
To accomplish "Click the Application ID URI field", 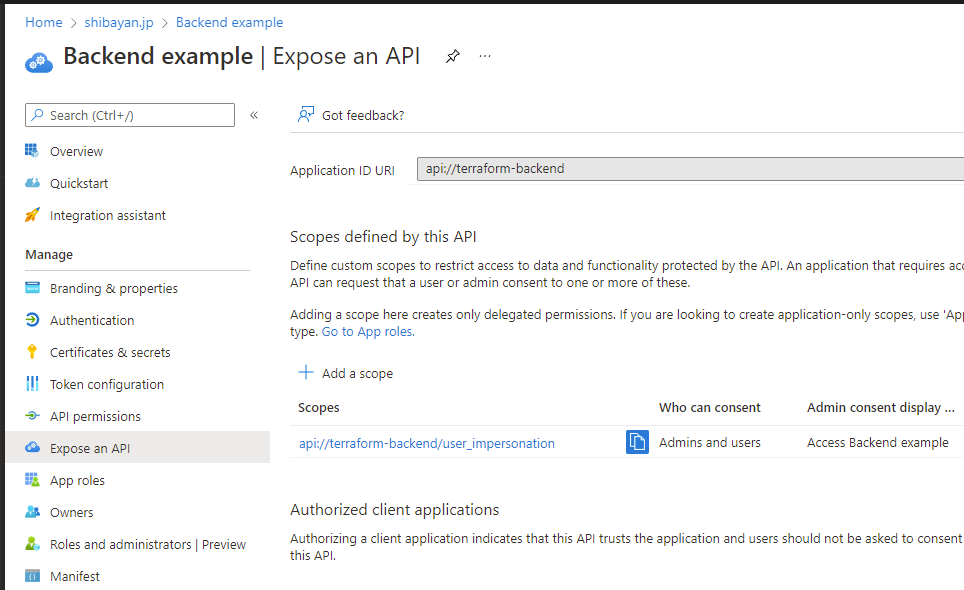I will point(690,168).
